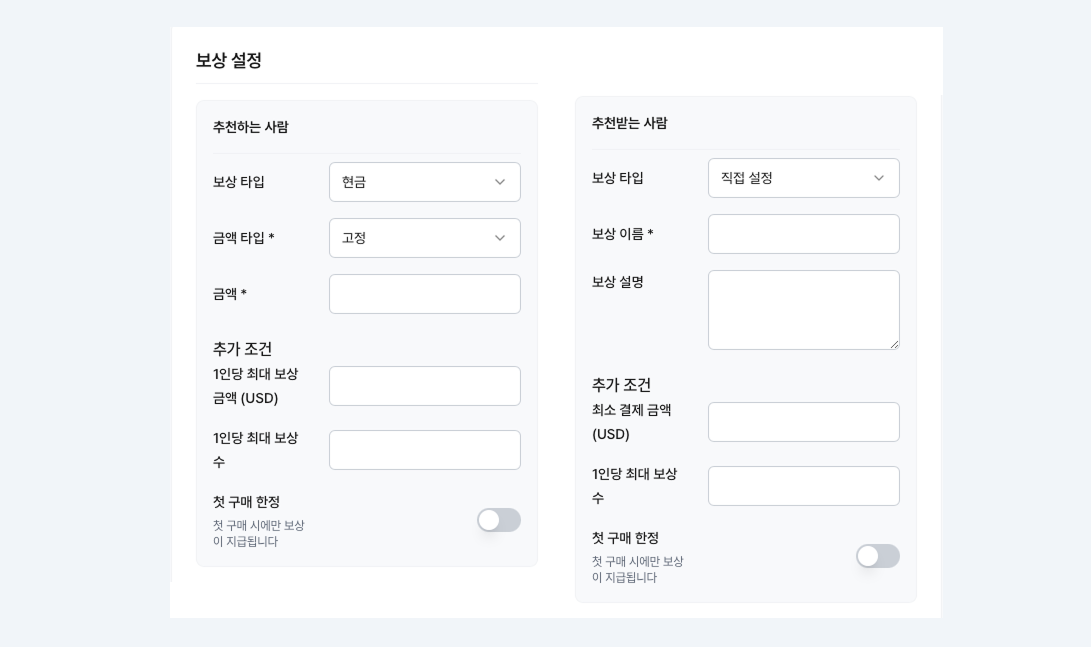1091x647 pixels.
Task: Click the 보상 이름 input field
Action: [x=804, y=234]
